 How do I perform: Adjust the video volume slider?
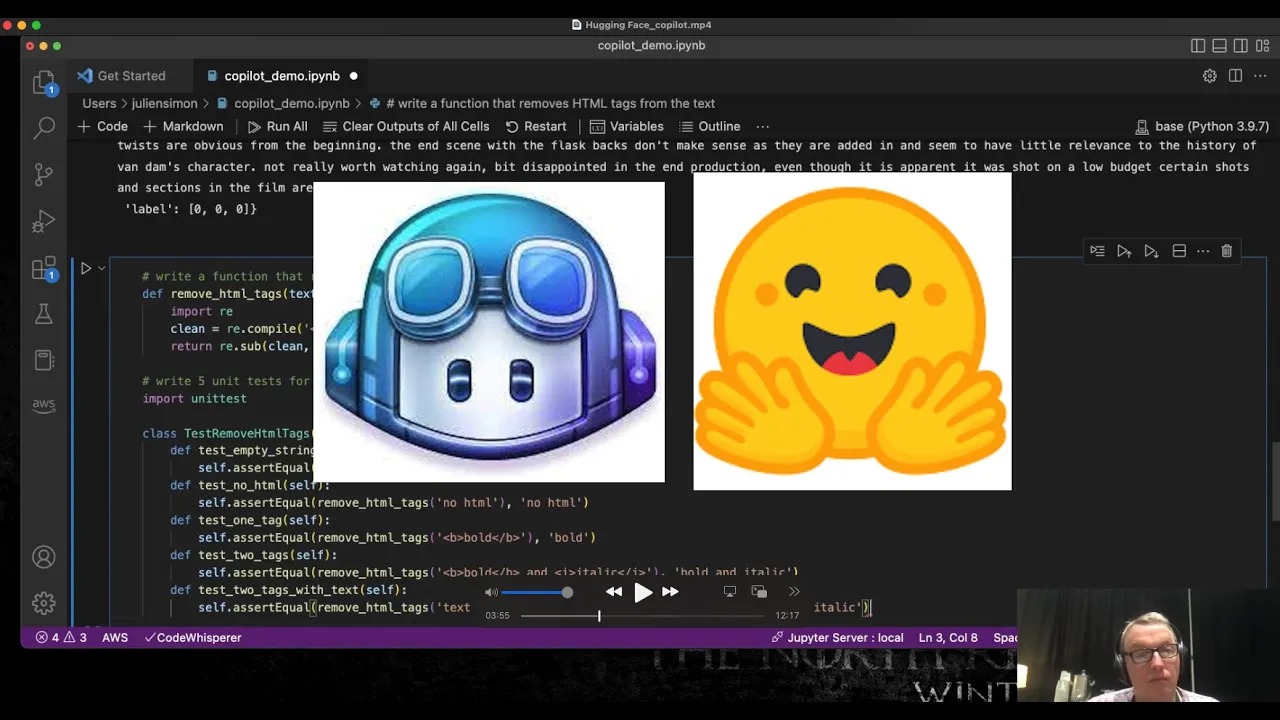(535, 592)
